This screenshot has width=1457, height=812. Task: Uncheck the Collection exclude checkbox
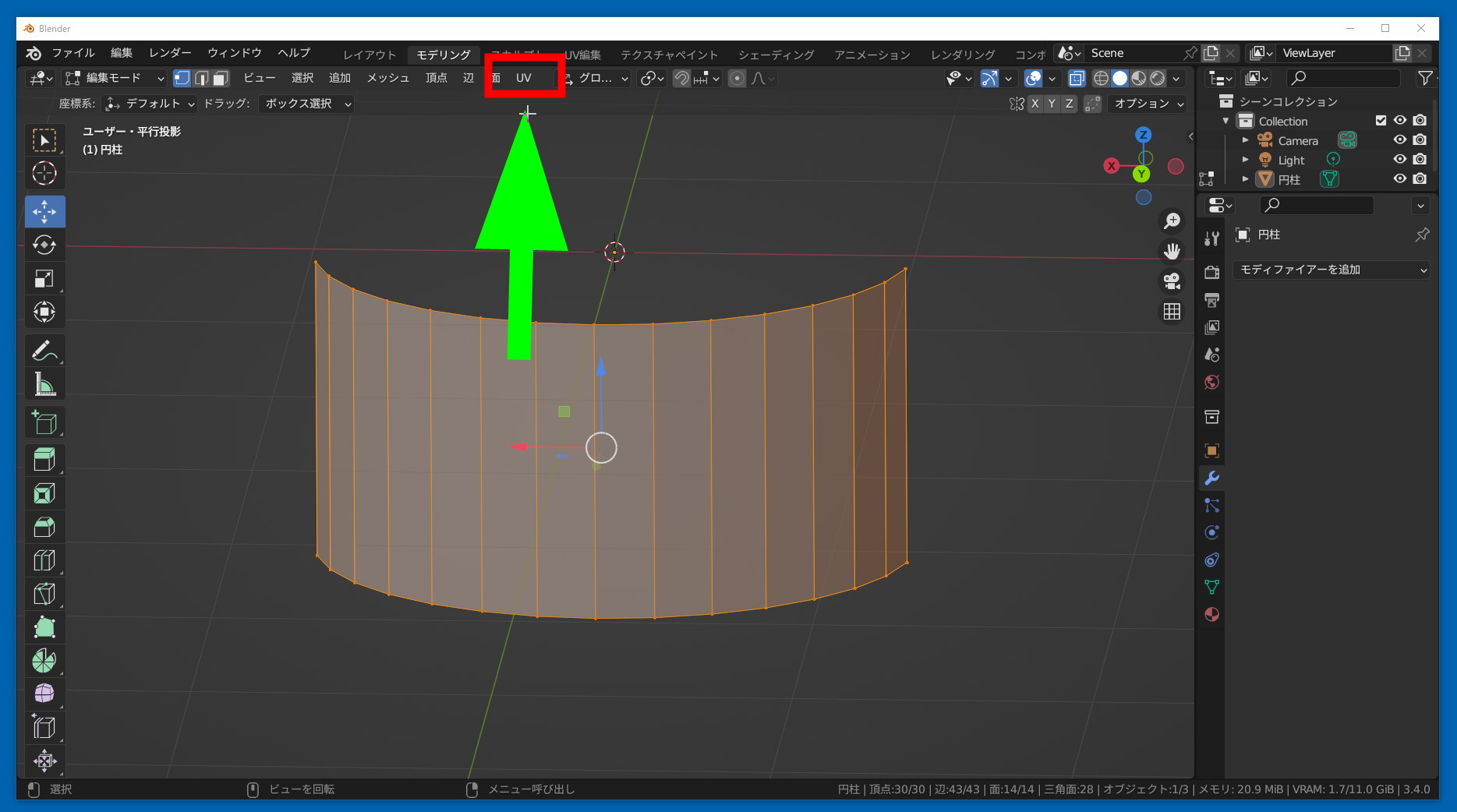[1381, 121]
